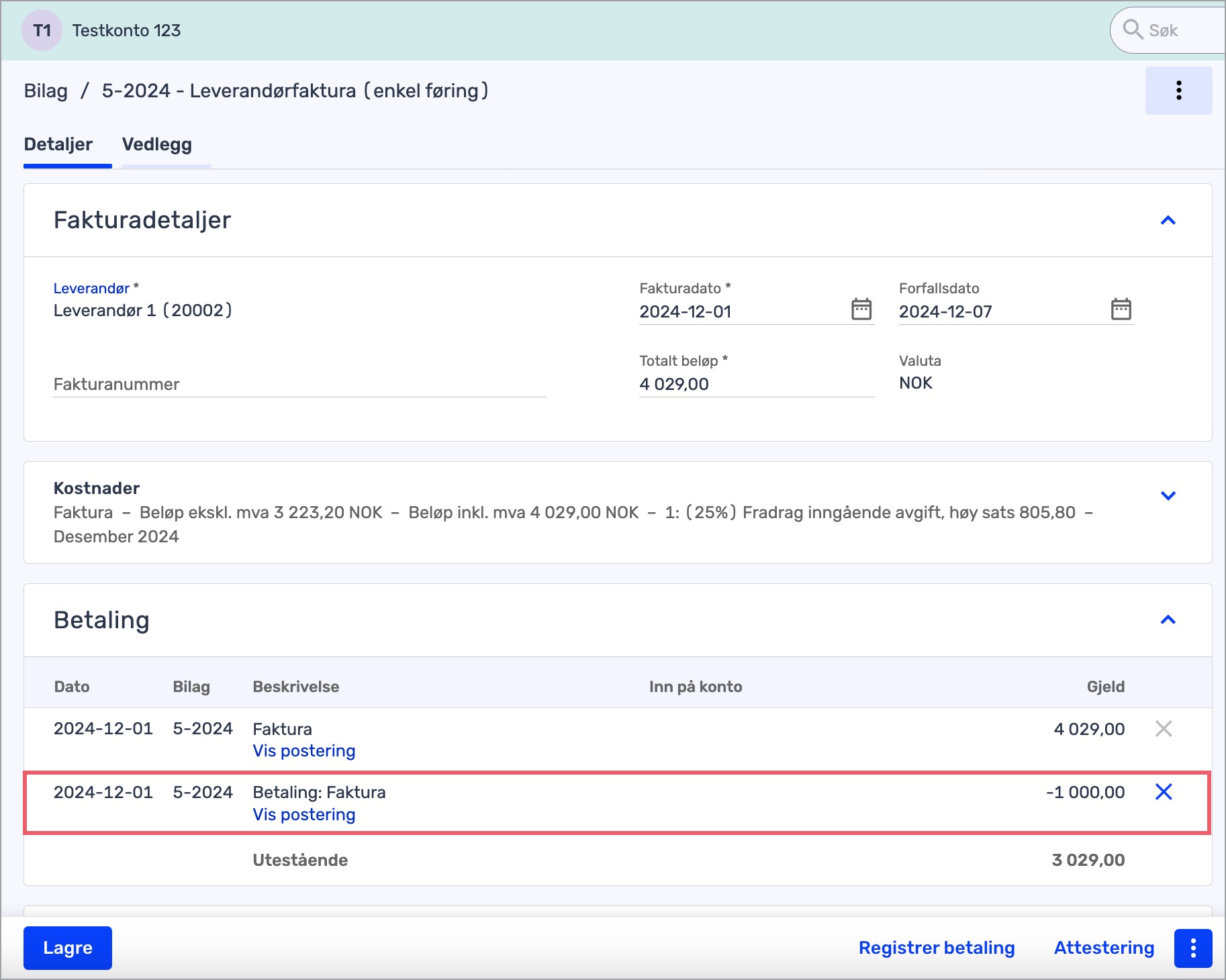Go back to Bilag via breadcrumb
Screen dimensions: 1226x980
point(46,91)
